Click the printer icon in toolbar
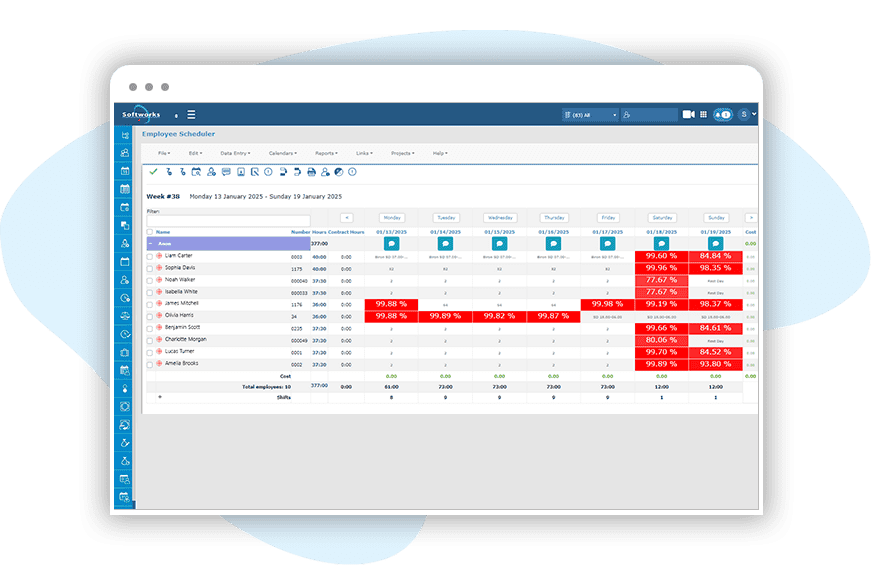Image resolution: width=872 pixels, height=580 pixels. [x=311, y=172]
